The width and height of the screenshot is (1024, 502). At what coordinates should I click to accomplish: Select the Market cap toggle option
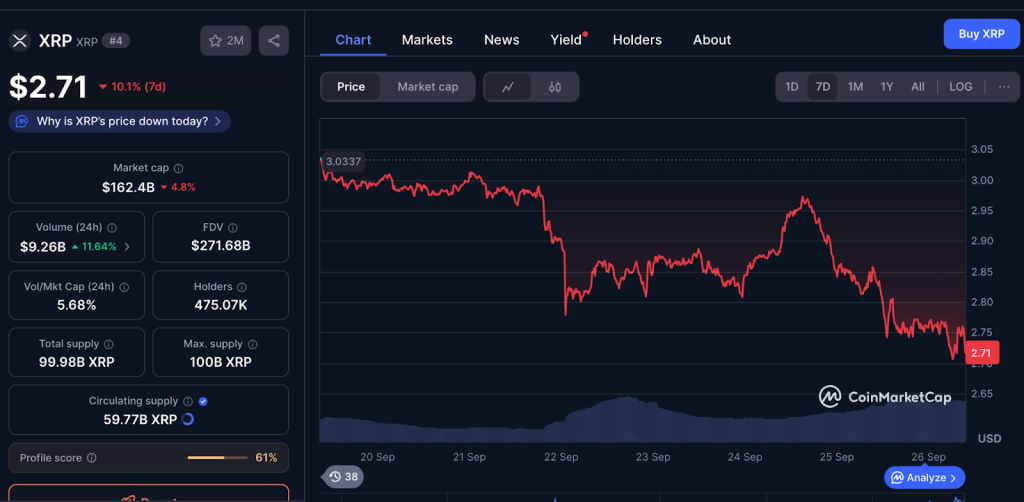(428, 87)
